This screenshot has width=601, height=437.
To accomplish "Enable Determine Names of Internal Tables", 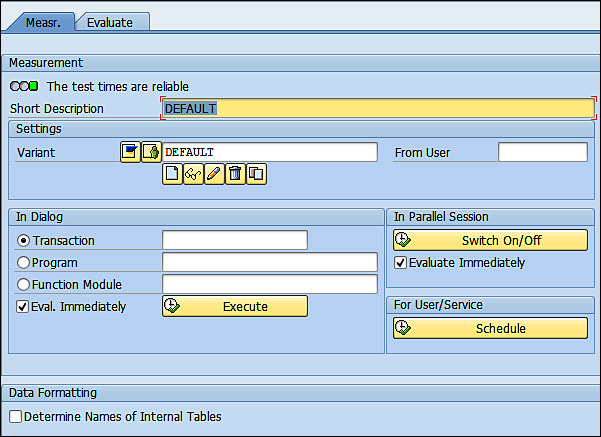I will (x=15, y=416).
